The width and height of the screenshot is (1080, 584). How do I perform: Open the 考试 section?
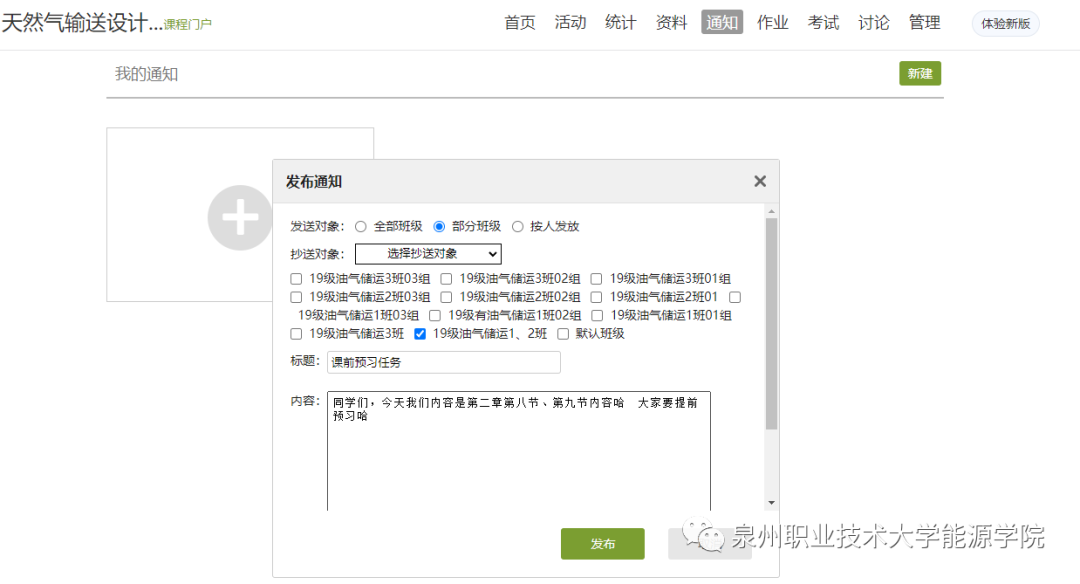coord(823,22)
